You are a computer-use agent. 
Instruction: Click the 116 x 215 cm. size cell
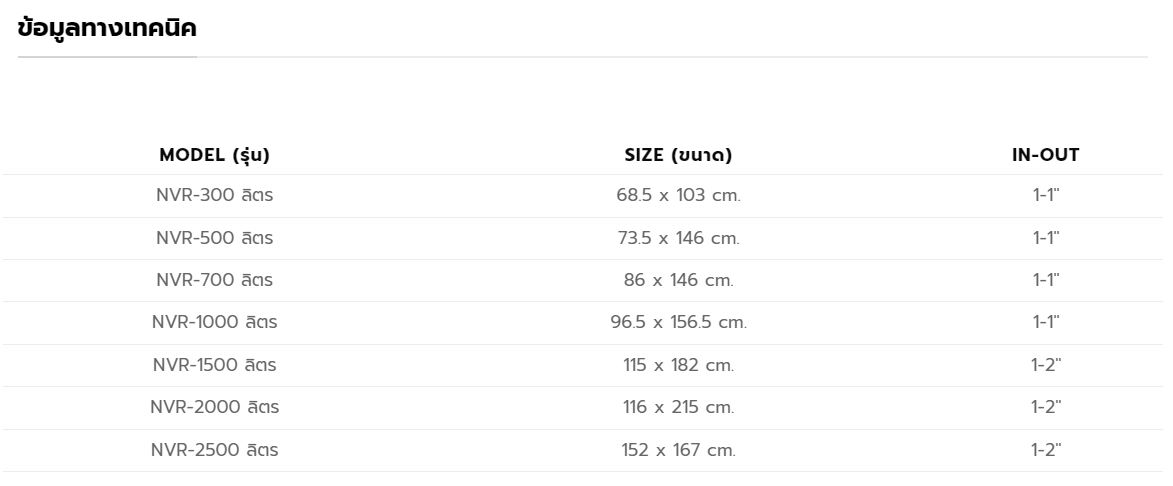tap(678, 407)
